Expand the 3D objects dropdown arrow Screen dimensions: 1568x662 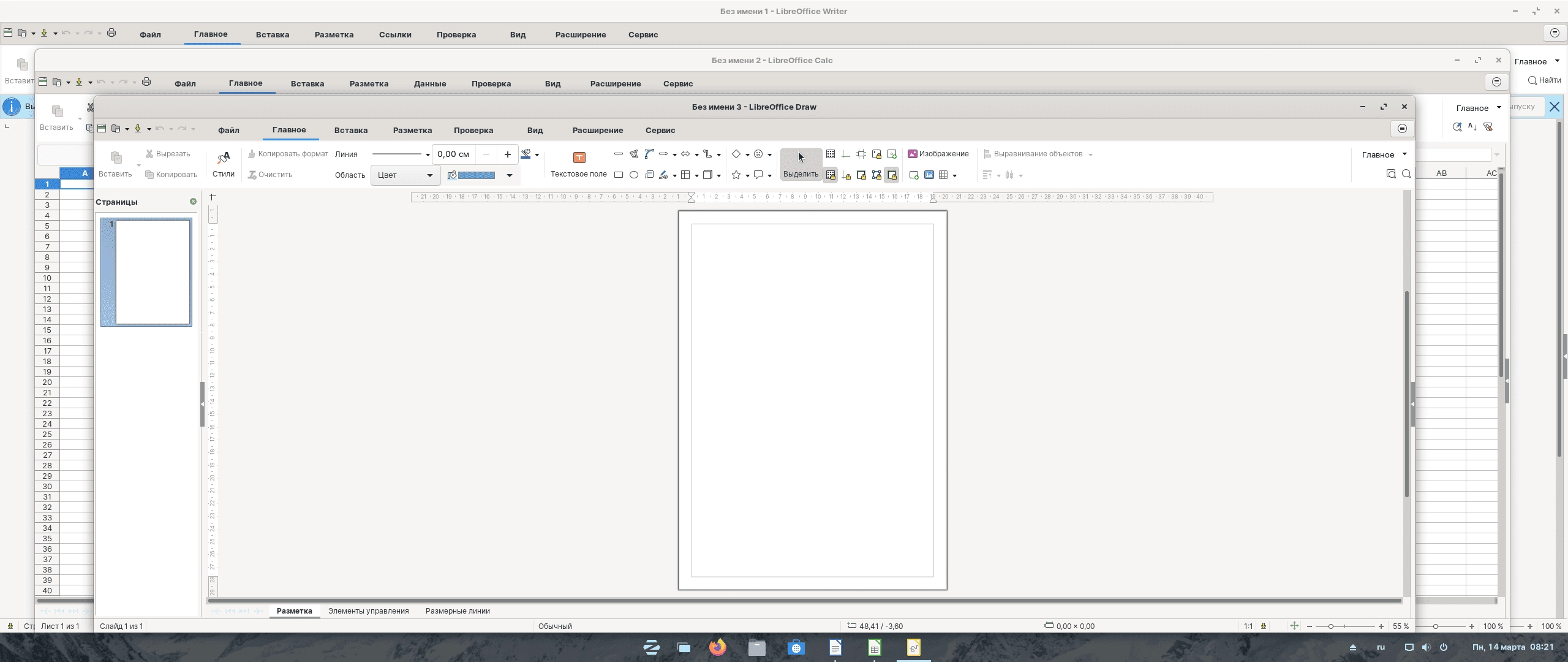(x=718, y=175)
